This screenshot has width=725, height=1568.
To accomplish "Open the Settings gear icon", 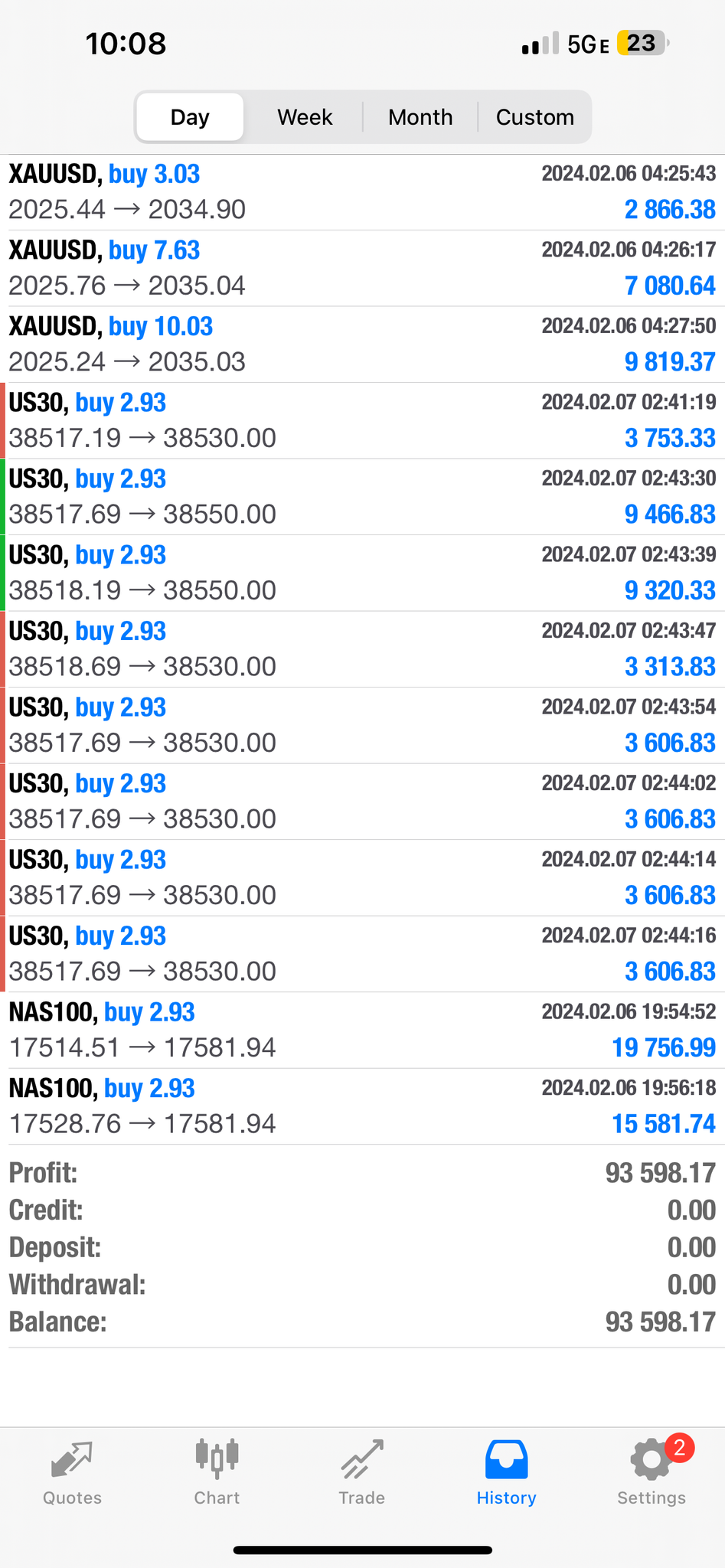I will pos(650,1460).
